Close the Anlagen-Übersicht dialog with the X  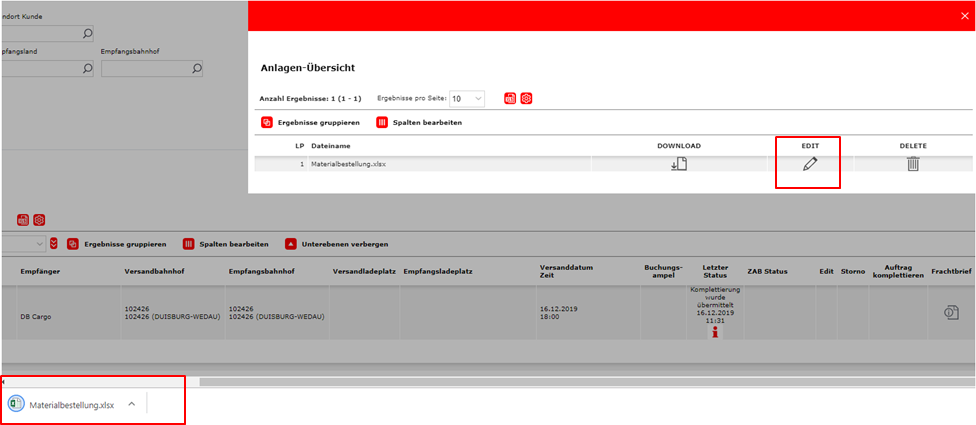(x=965, y=16)
